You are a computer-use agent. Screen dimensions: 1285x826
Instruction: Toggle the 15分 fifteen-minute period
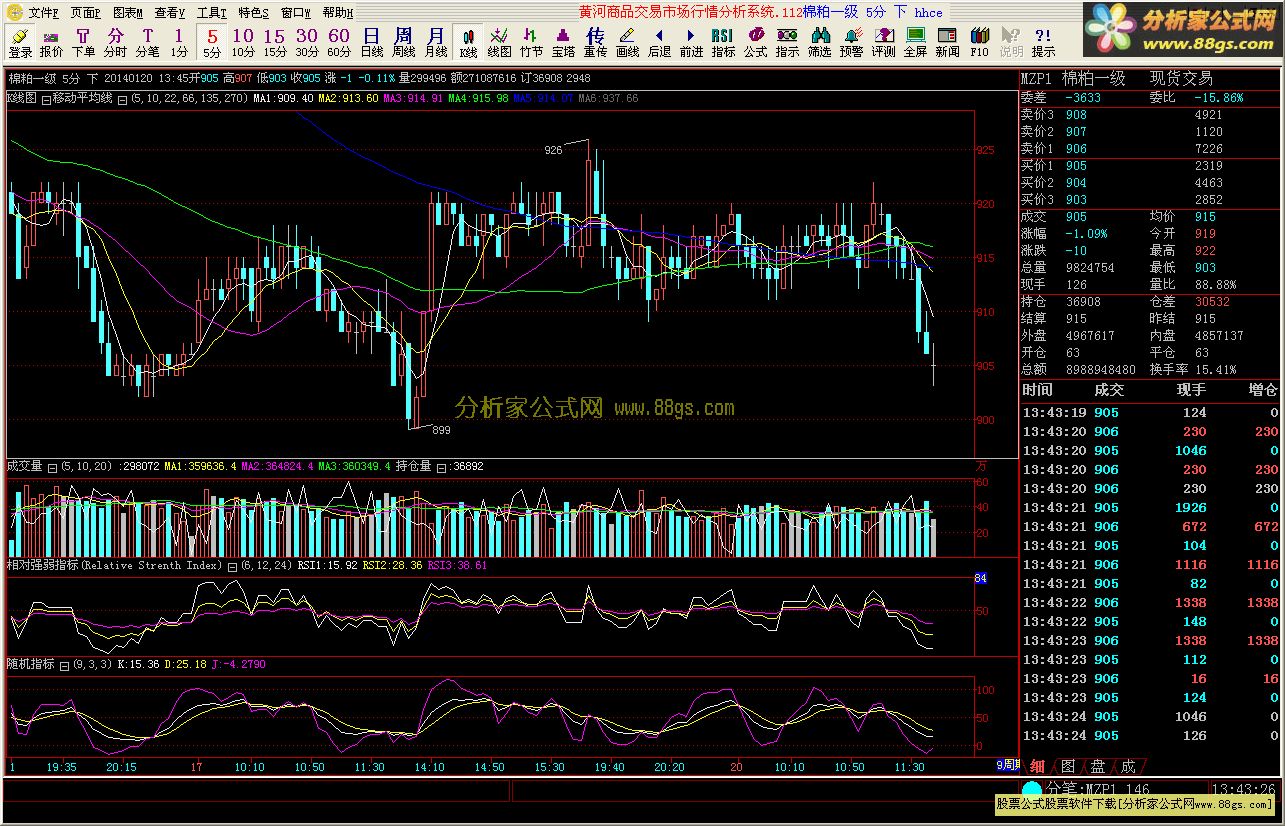(x=275, y=42)
